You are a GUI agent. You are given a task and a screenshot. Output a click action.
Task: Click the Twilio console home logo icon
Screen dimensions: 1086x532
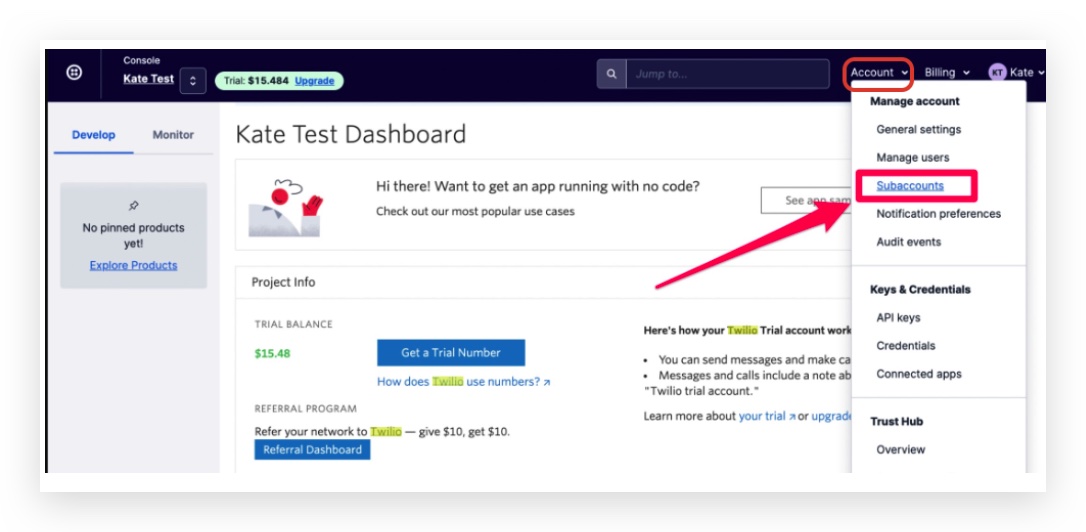click(x=74, y=73)
